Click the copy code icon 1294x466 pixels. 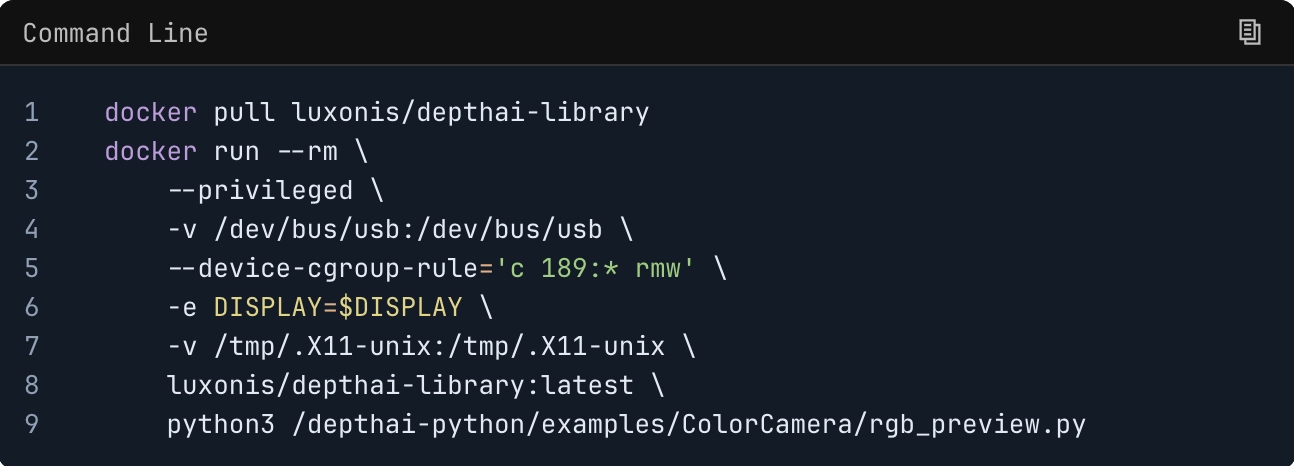pos(1249,32)
